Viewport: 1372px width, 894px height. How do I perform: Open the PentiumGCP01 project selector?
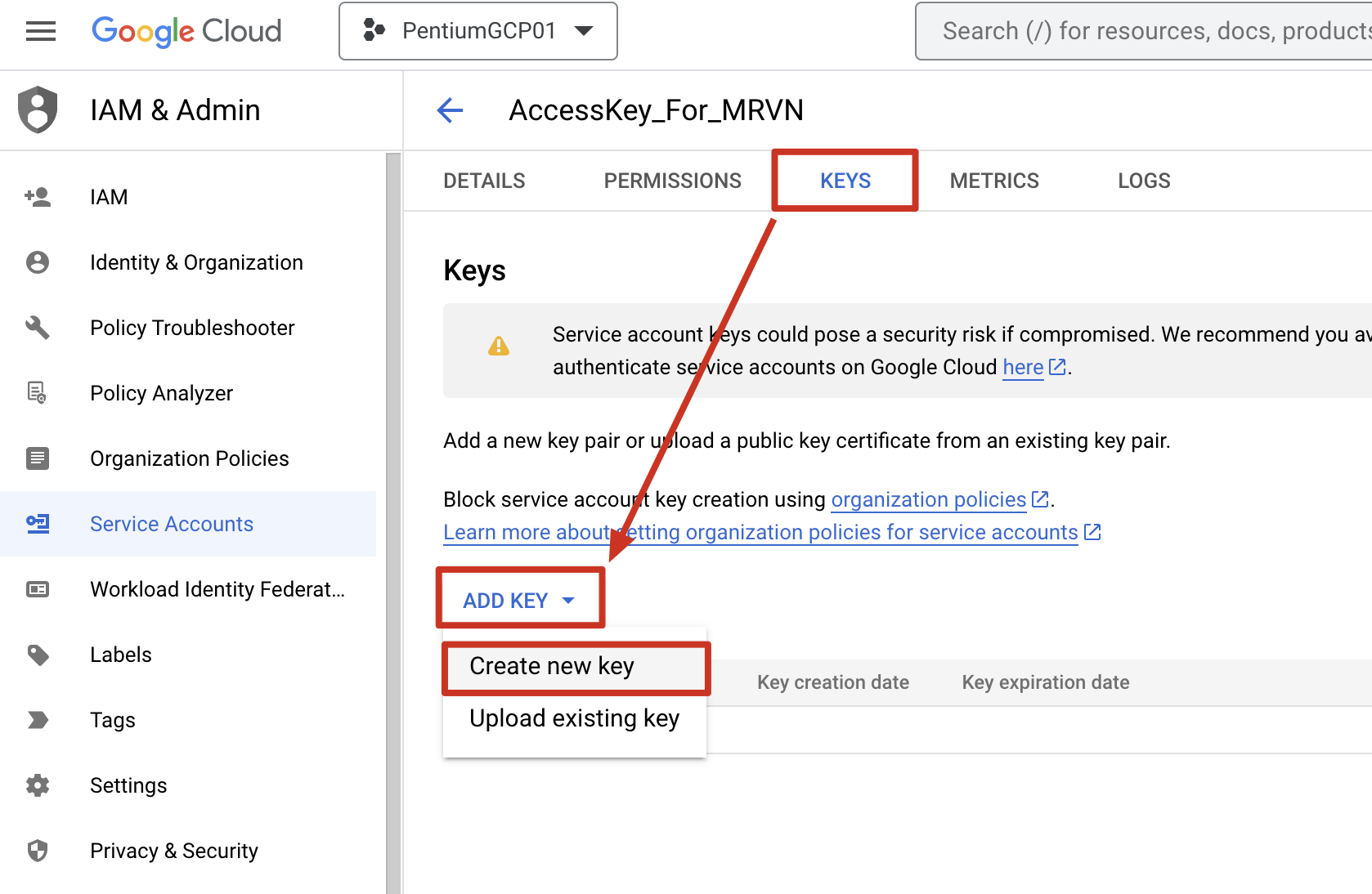point(478,31)
